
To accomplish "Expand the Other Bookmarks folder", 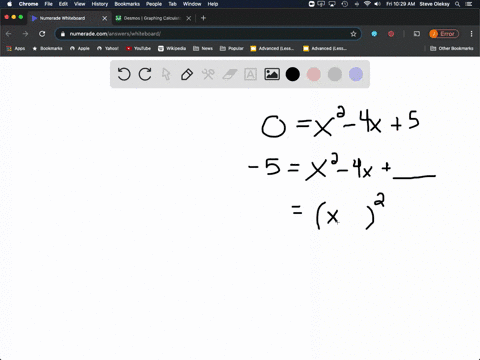I will (x=452, y=48).
